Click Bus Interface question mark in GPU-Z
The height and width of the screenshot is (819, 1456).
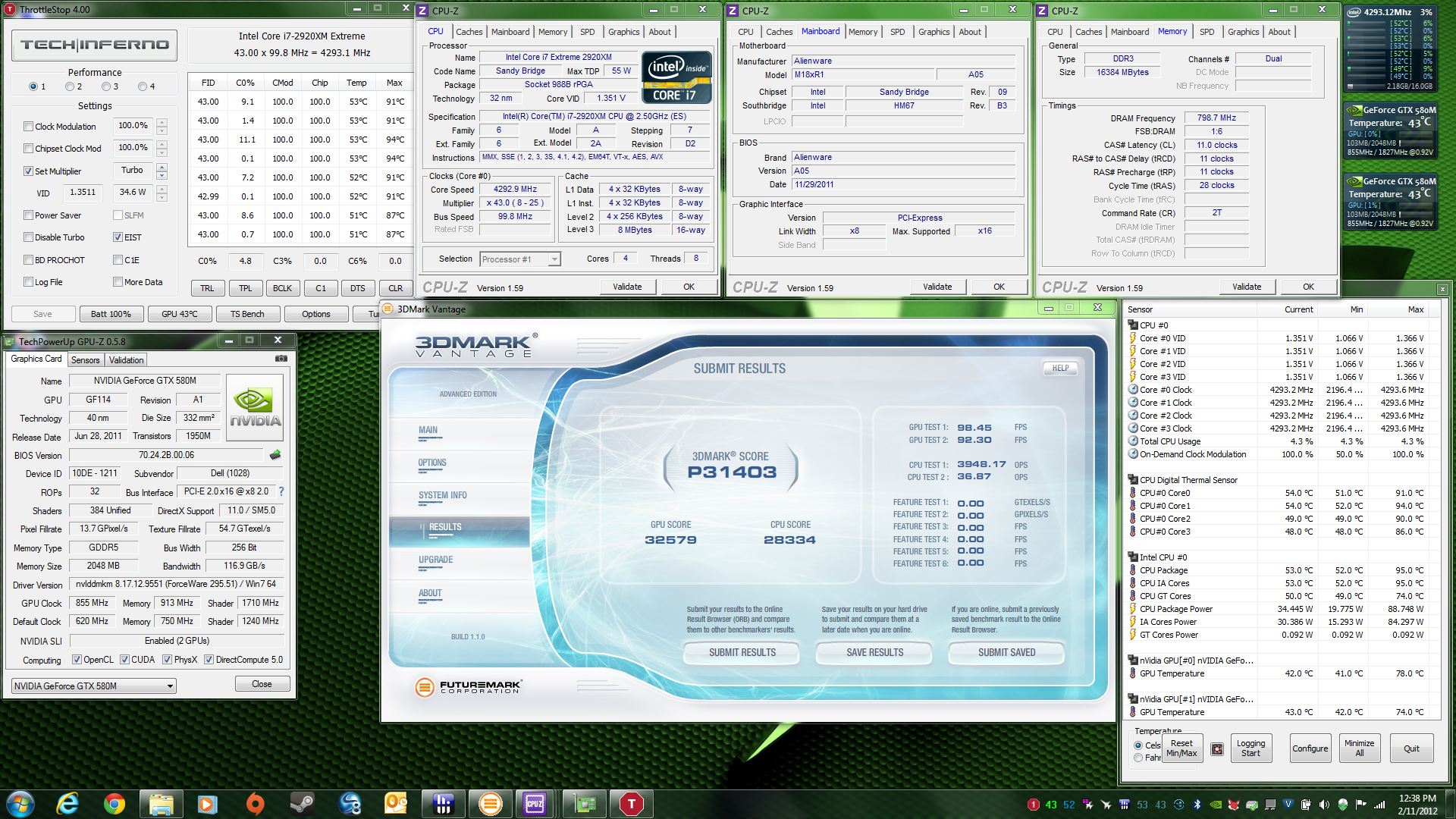point(281,491)
